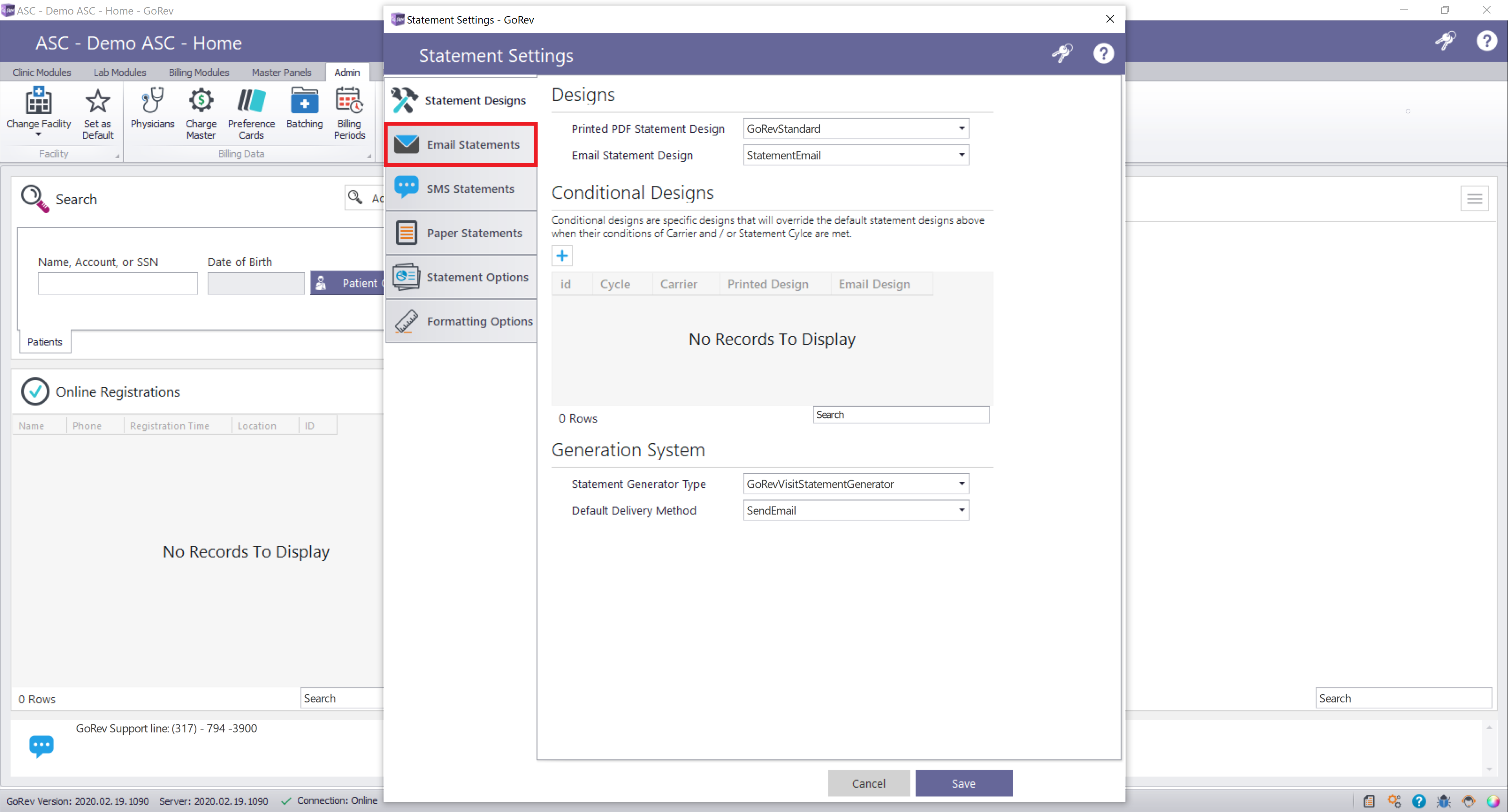Switch to the Master Panels ribbon tab
Image resolution: width=1508 pixels, height=812 pixels.
point(281,72)
